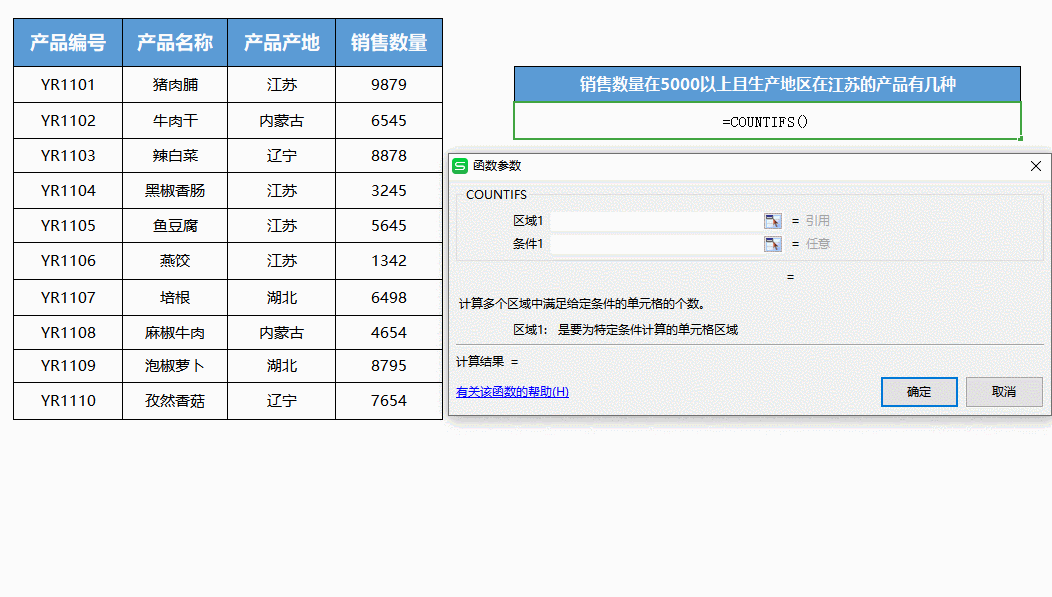This screenshot has height=597, width=1052.
Task: Select the 孜然香菇 product name cell
Action: pos(175,401)
